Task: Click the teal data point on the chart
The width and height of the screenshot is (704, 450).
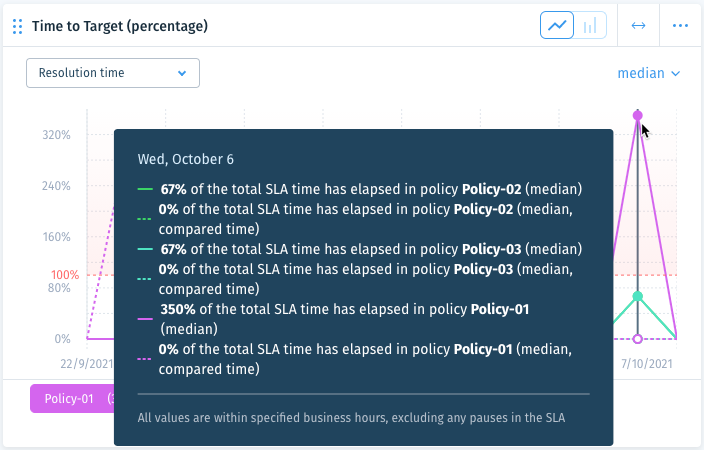Action: [638, 296]
